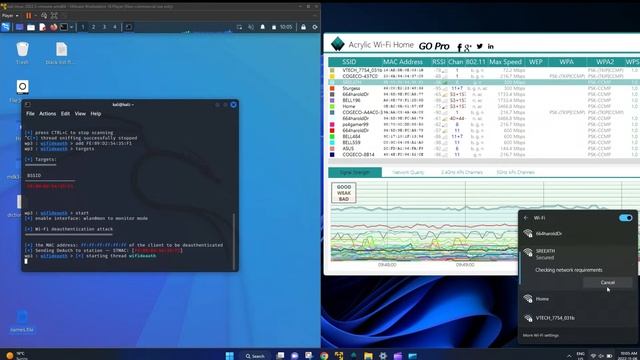Image resolution: width=640 pixels, height=360 pixels.
Task: Switch to Network Quality tab
Action: point(408,172)
